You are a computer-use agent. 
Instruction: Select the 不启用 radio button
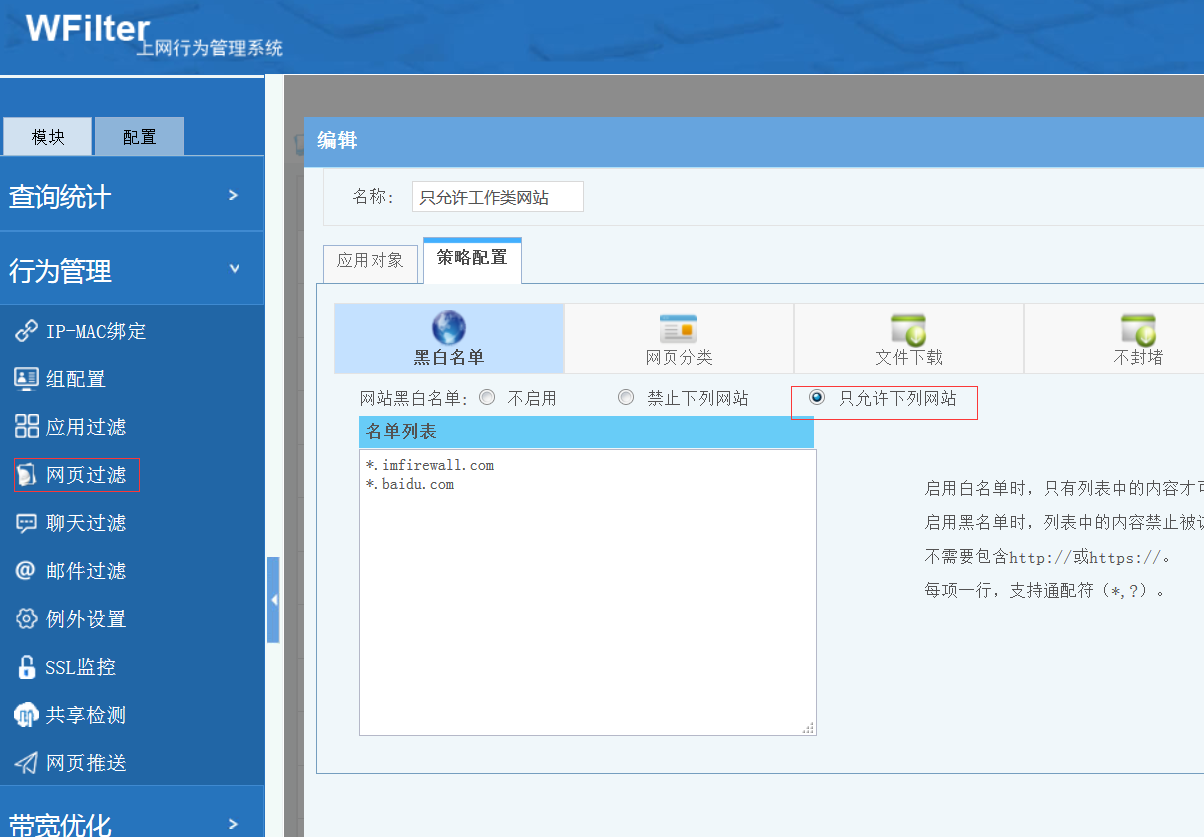[x=487, y=398]
